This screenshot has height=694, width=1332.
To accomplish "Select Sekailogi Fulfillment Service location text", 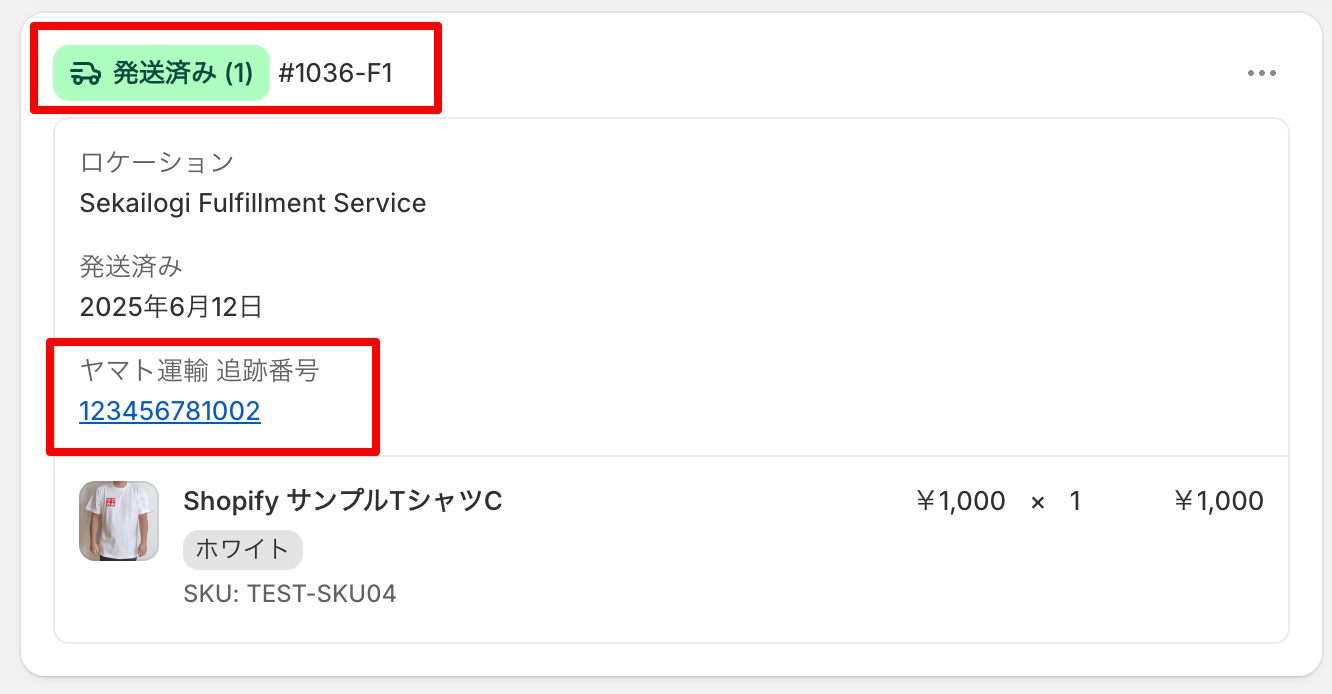I will (252, 204).
